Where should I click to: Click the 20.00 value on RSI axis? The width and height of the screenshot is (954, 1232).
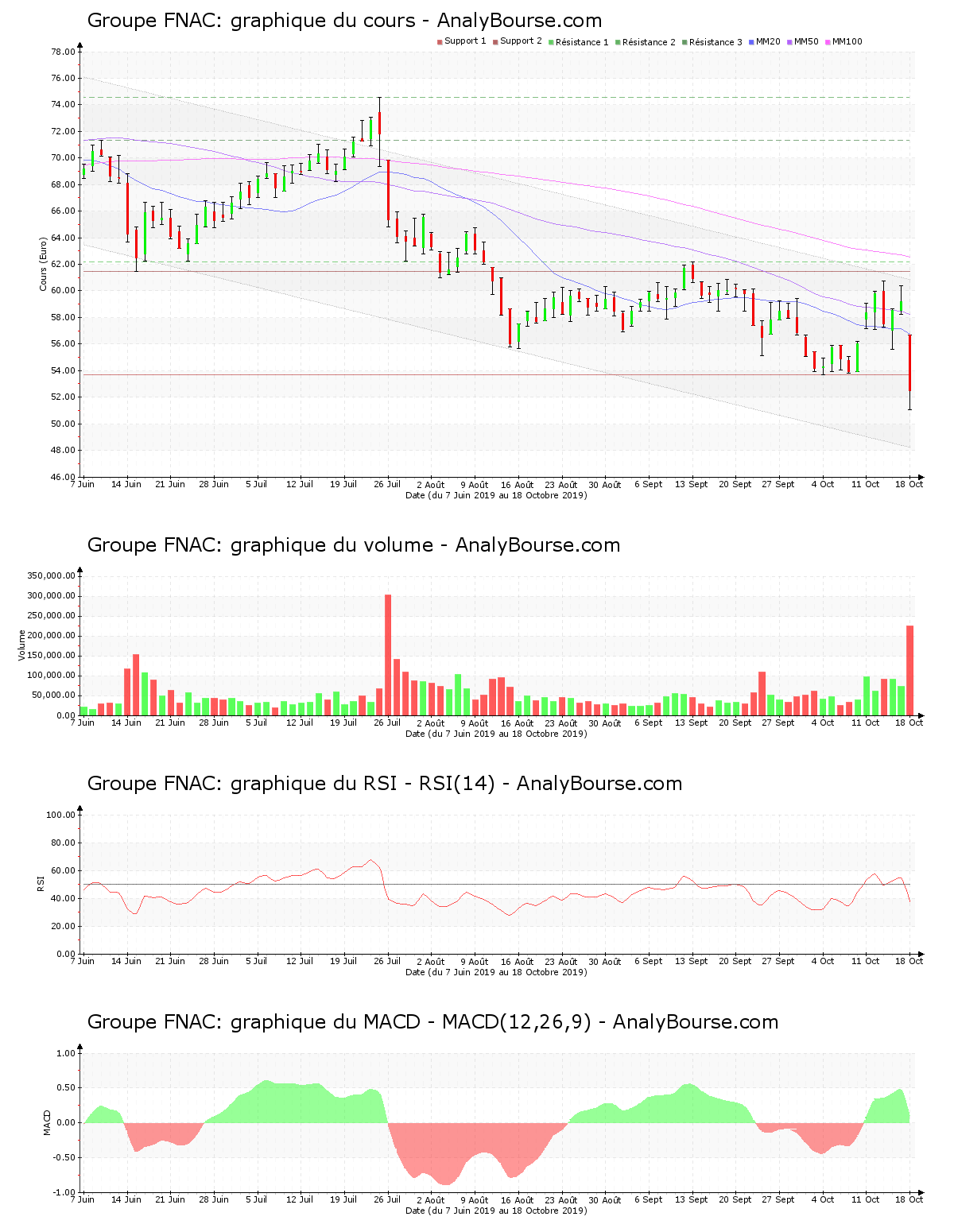[64, 926]
